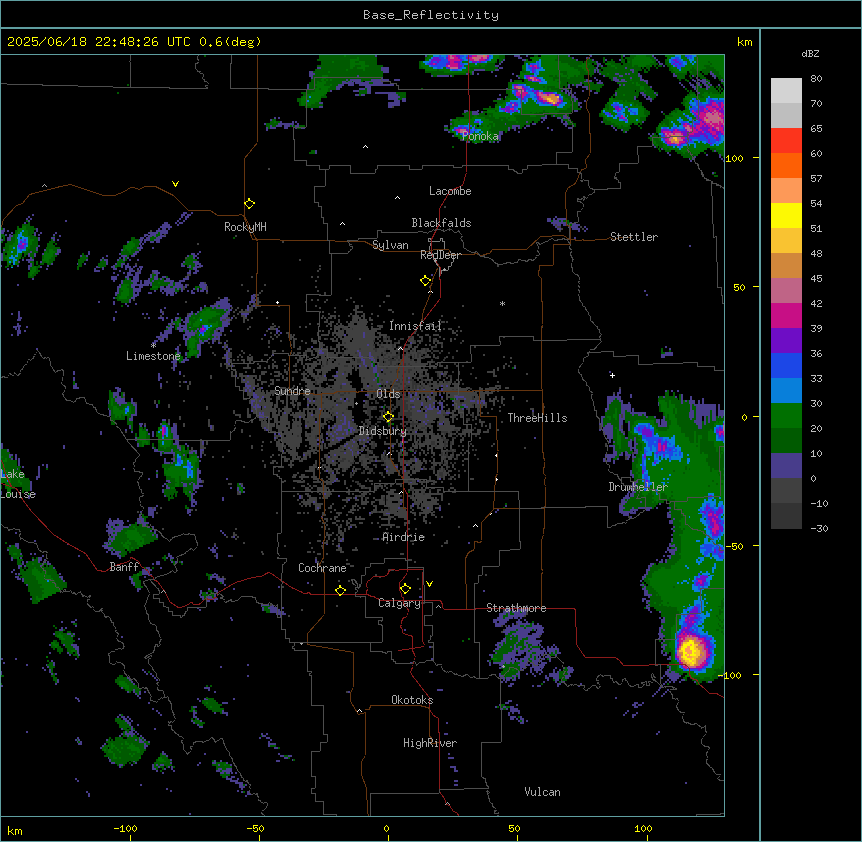Pick the green 20 dBZ legend swatch
Image resolution: width=862 pixels, height=842 pixels.
pyautogui.click(x=786, y=416)
